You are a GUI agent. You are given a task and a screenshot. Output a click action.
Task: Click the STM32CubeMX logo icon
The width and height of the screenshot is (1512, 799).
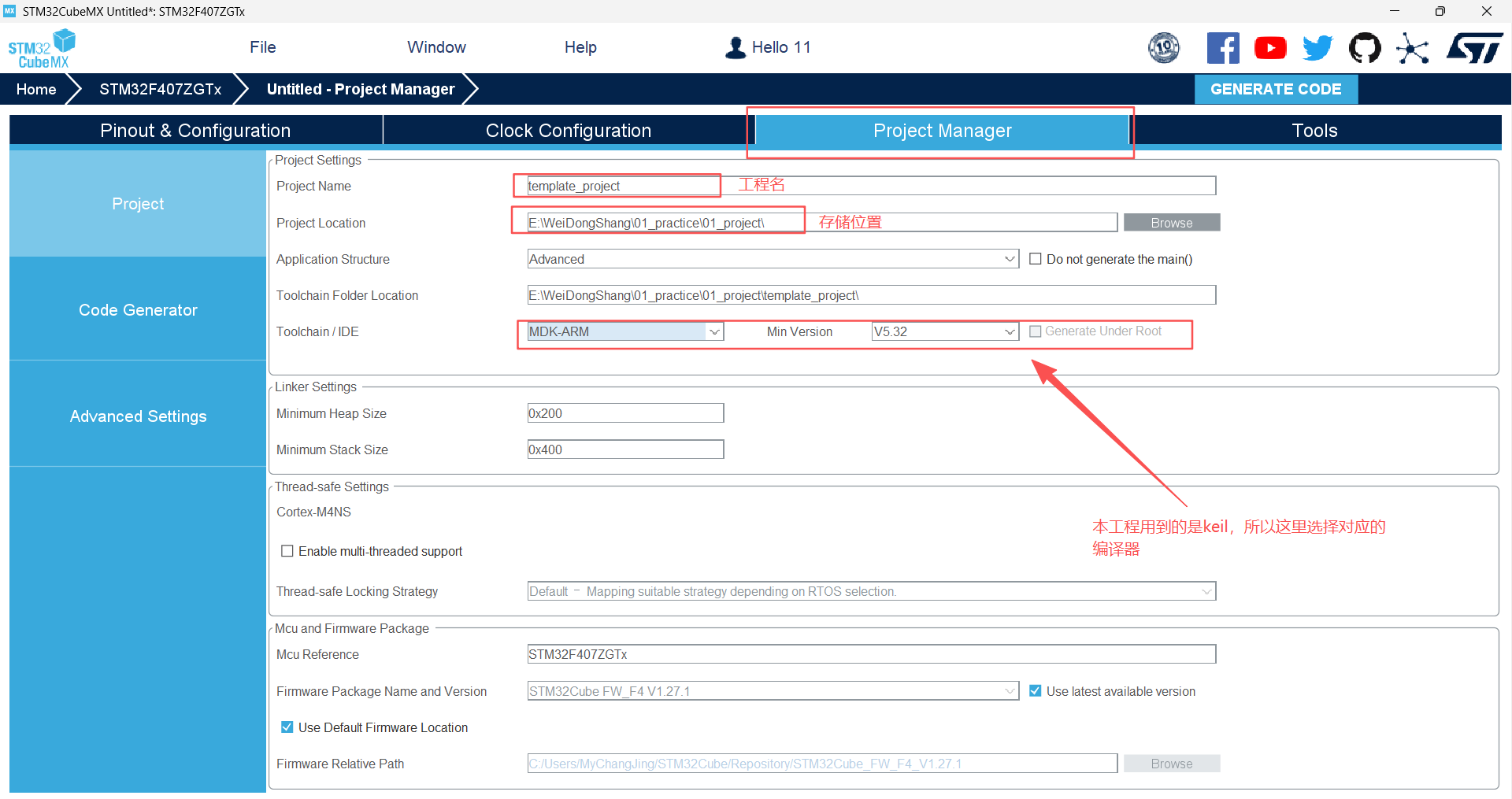tap(42, 49)
